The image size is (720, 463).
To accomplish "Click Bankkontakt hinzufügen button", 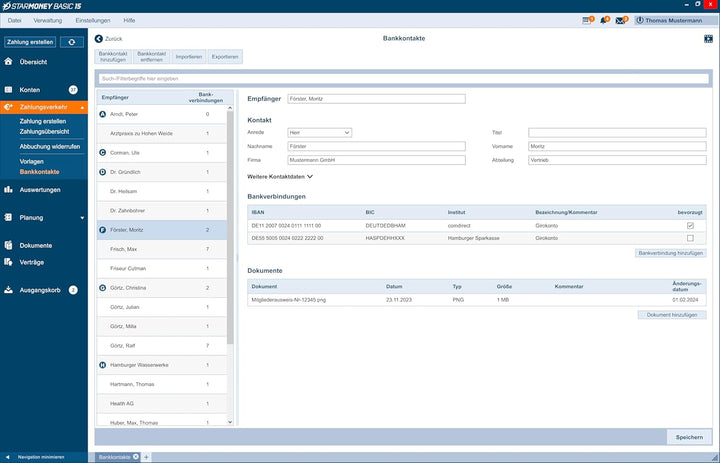I will 113,56.
